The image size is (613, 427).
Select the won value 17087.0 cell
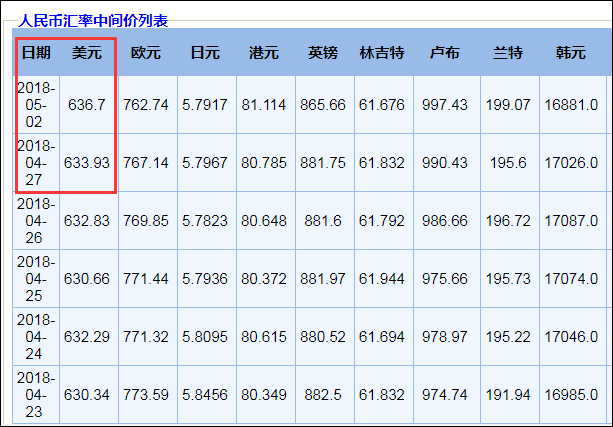(570, 220)
